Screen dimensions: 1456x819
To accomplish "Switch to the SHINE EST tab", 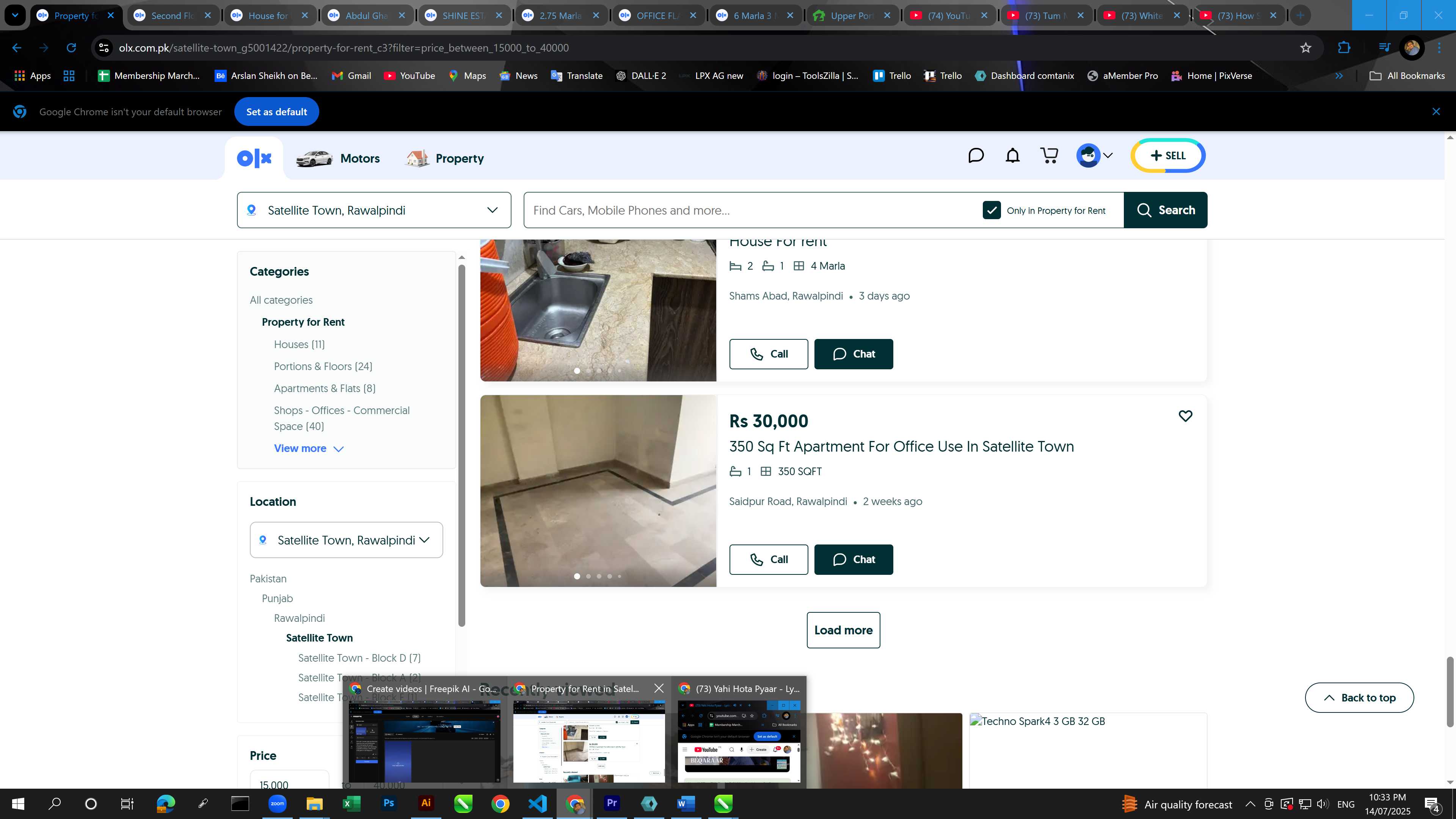I will coord(464,15).
